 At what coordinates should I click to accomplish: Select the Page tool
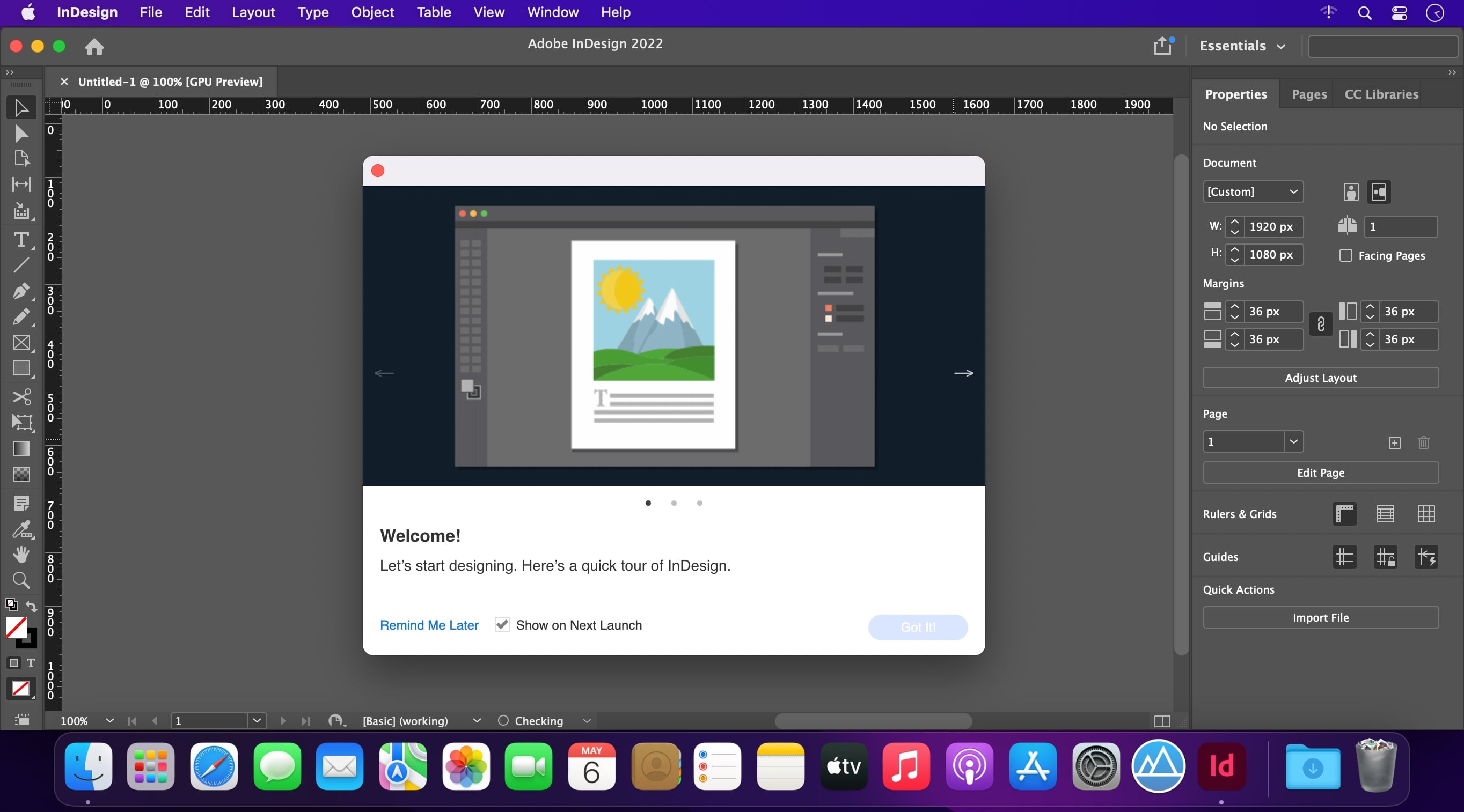(21, 158)
